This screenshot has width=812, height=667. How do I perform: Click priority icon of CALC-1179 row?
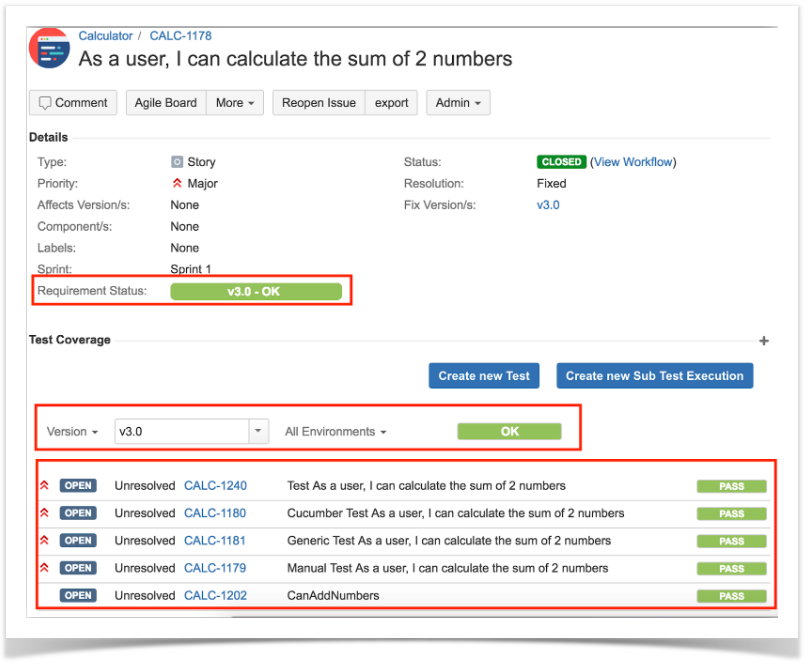coord(45,568)
